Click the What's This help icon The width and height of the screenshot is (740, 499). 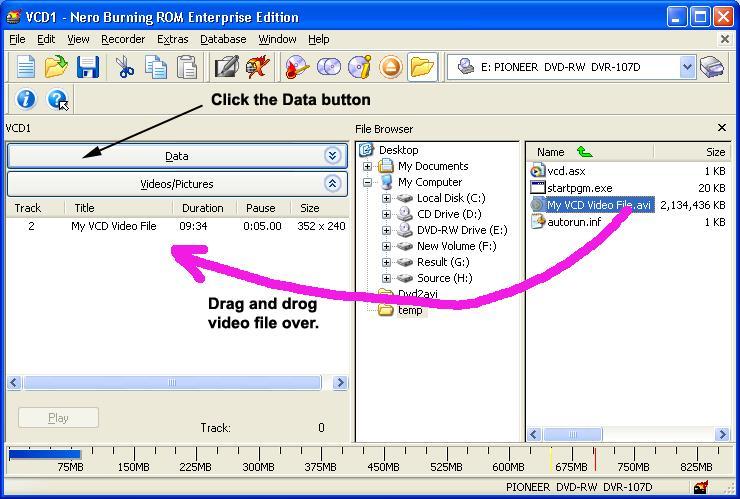[x=57, y=99]
